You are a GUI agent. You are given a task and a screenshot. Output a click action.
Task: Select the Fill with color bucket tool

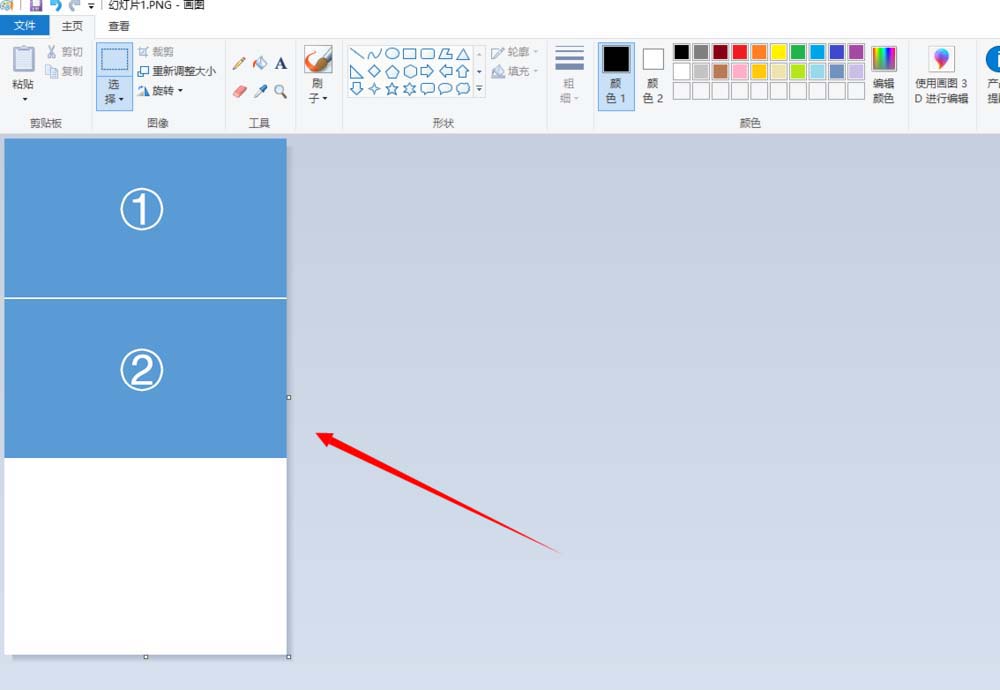coord(260,63)
